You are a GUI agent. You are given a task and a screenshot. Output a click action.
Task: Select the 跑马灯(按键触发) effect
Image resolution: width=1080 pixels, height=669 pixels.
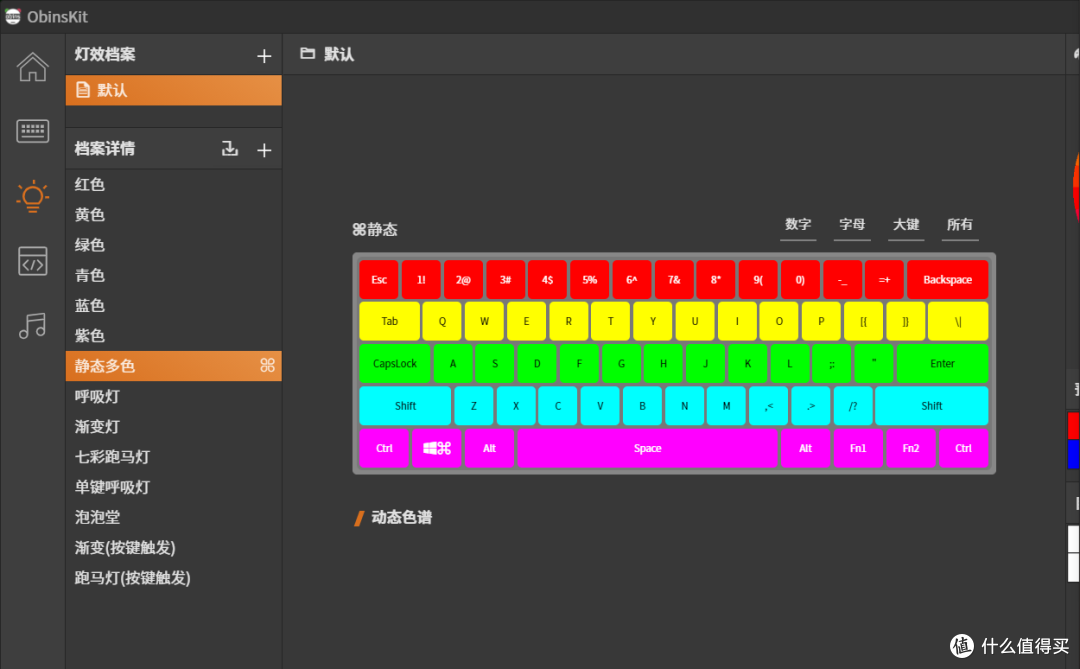pyautogui.click(x=174, y=578)
